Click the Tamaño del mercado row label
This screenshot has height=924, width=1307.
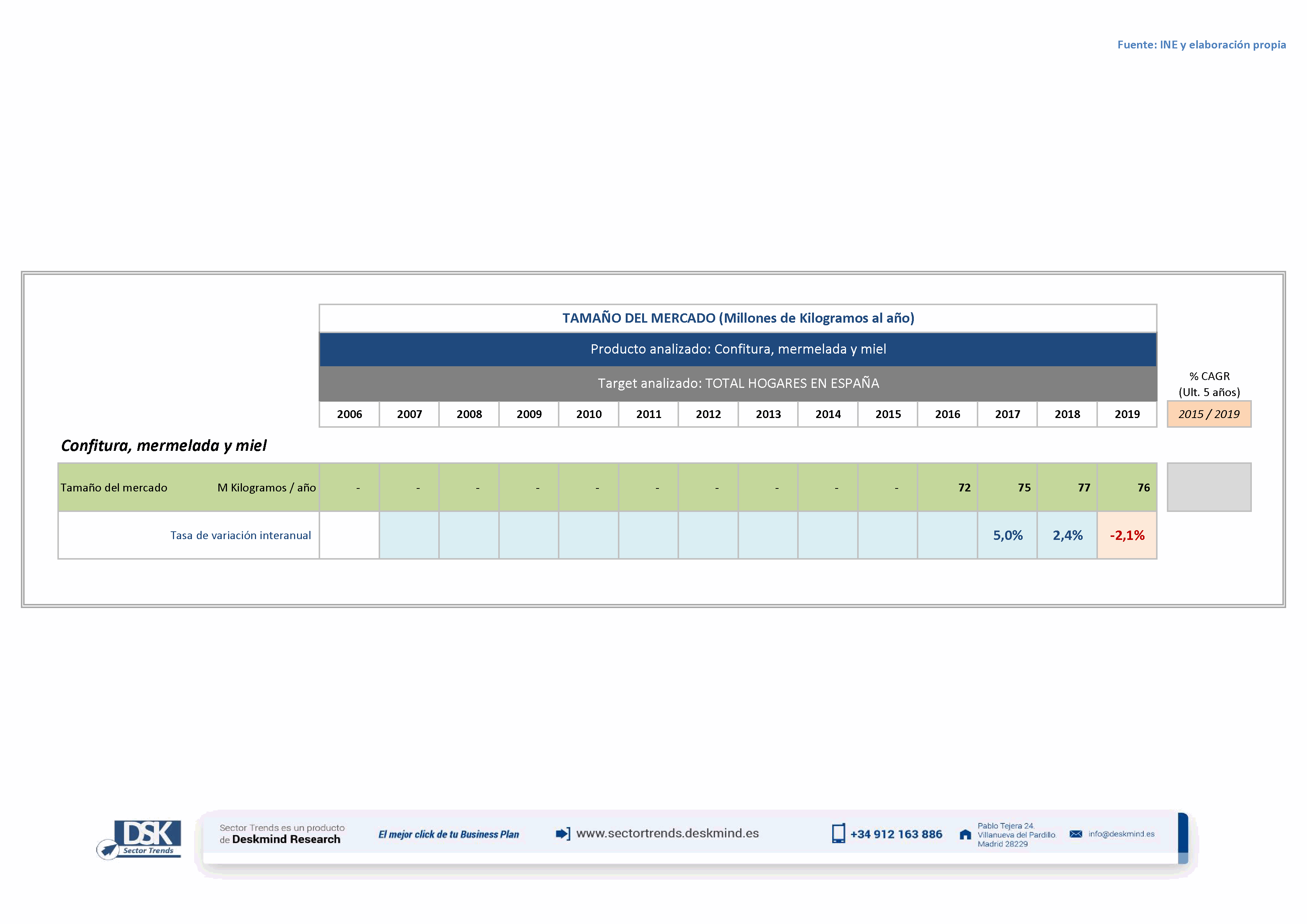tap(114, 488)
